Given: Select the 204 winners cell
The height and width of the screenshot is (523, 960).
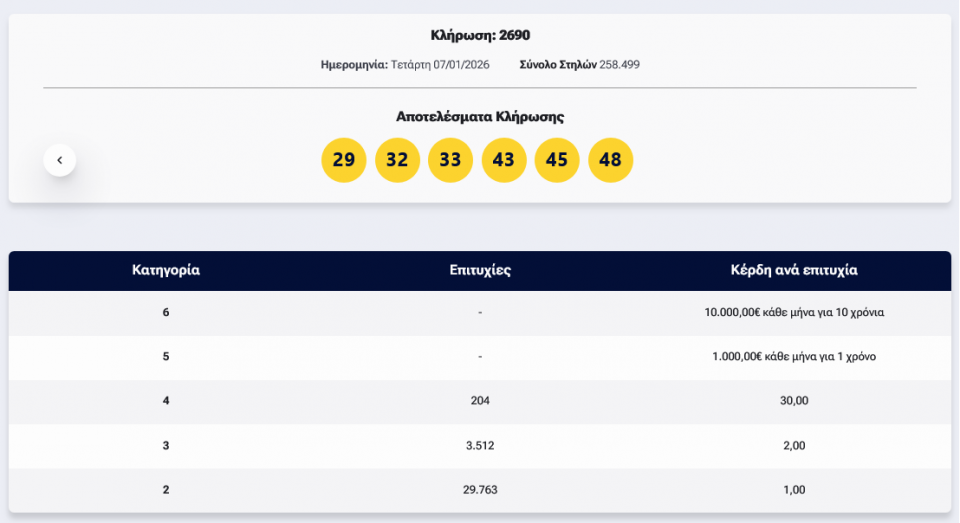Looking at the screenshot, I should click(480, 401).
